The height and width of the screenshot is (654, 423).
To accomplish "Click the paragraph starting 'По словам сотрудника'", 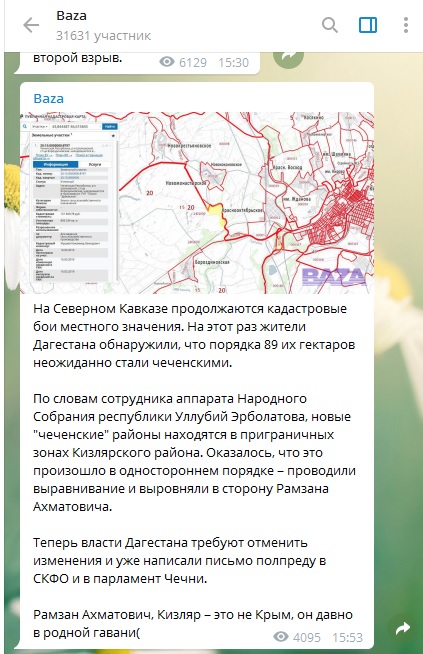I will coord(194,453).
